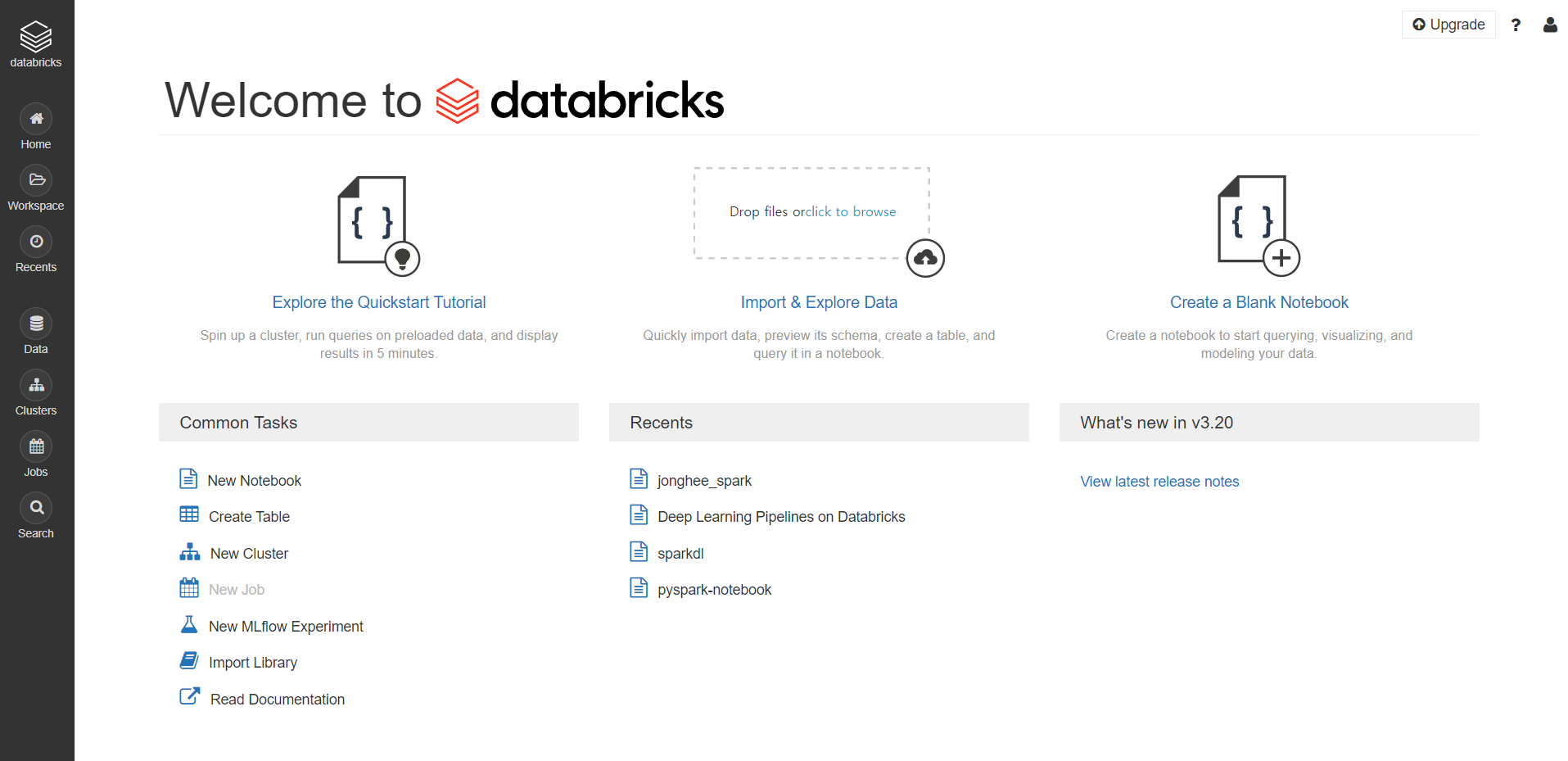Click the Import Library book icon
The width and height of the screenshot is (1568, 761).
(189, 660)
